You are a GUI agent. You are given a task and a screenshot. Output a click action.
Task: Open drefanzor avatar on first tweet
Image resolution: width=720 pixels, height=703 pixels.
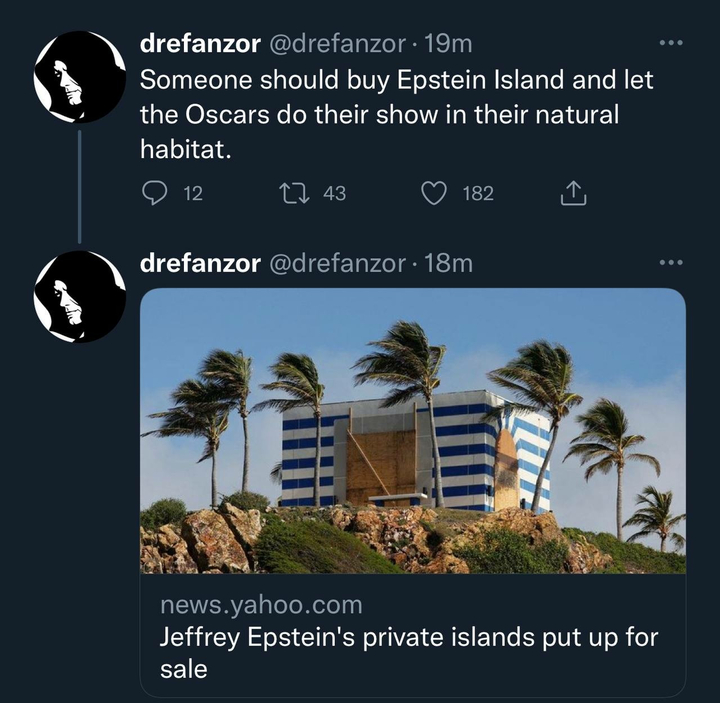(x=80, y=77)
